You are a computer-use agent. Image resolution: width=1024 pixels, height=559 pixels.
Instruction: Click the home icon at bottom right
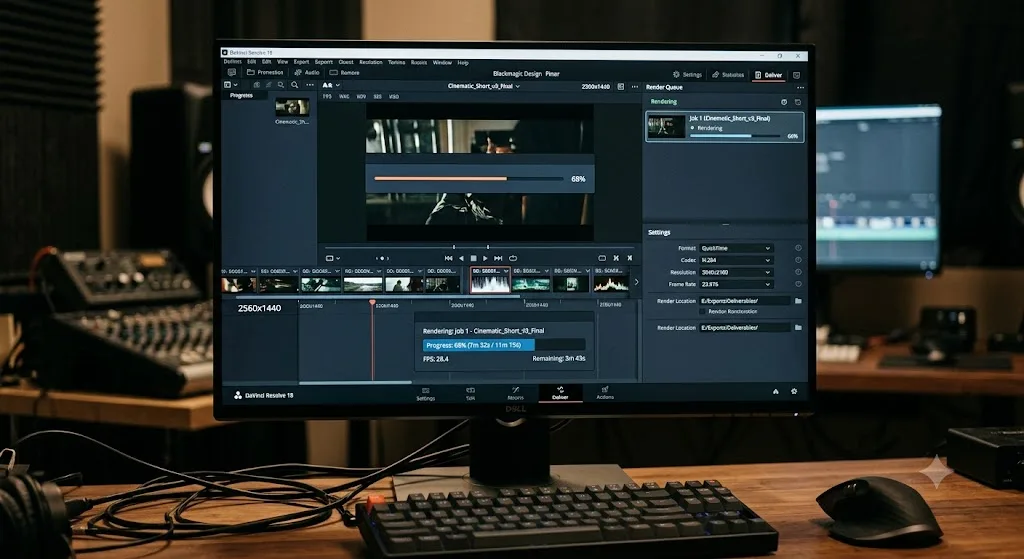pos(776,391)
